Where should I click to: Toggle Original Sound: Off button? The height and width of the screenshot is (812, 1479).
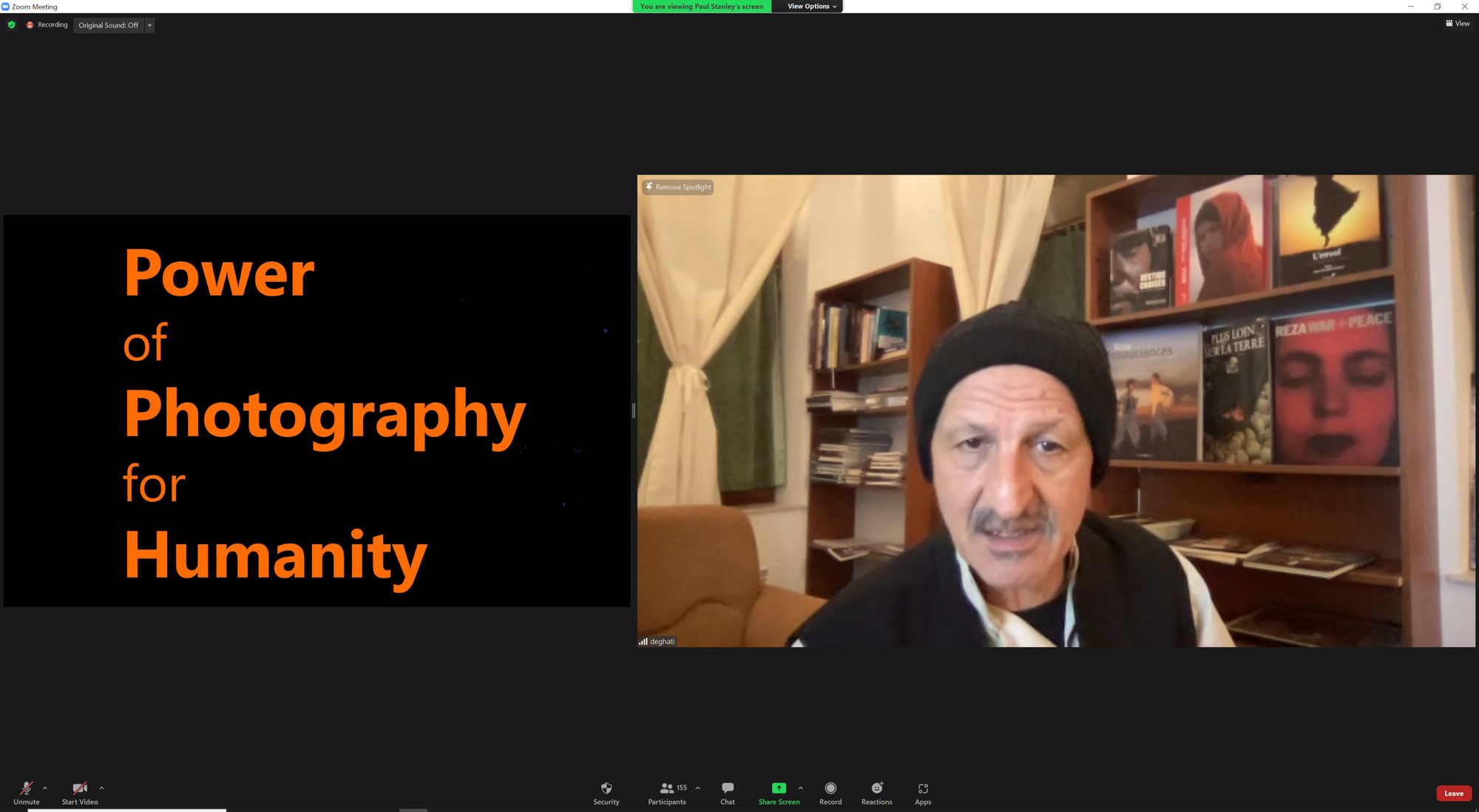[109, 25]
